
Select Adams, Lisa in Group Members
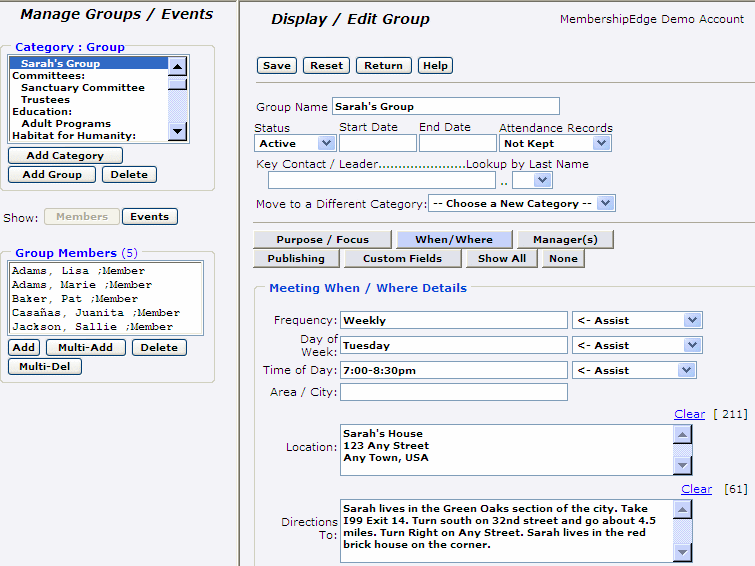pos(78,271)
